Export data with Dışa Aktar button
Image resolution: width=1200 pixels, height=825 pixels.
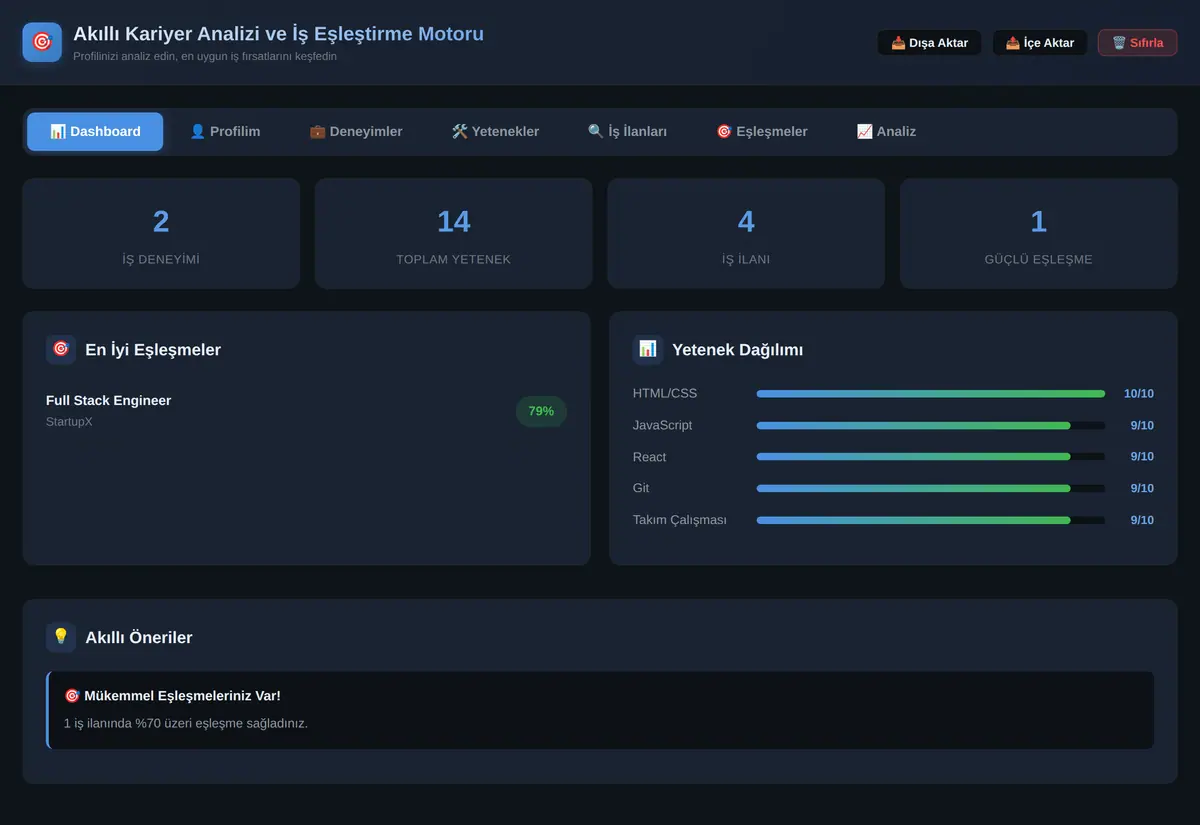929,43
